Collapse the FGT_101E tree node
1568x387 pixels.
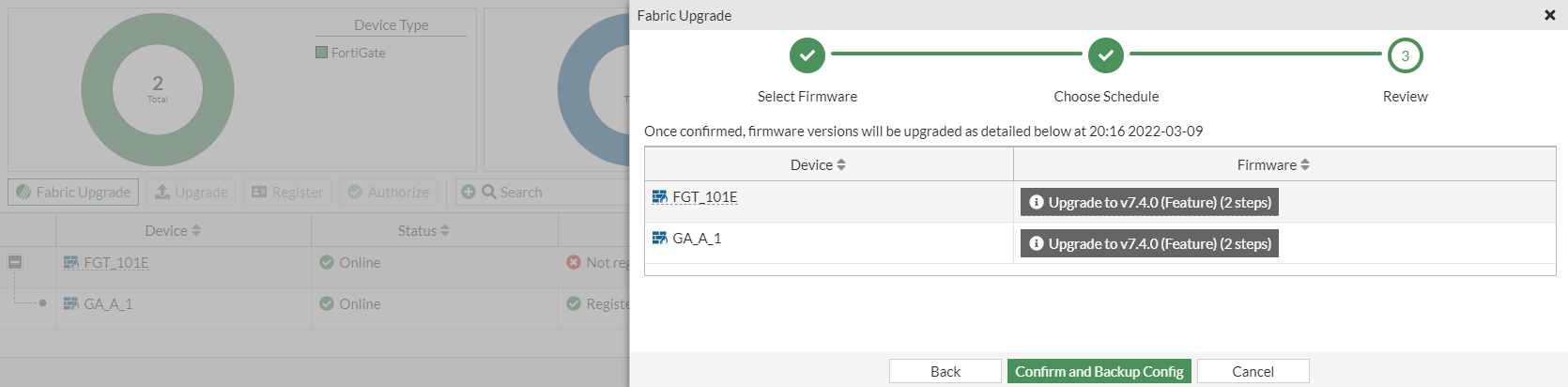[x=15, y=263]
